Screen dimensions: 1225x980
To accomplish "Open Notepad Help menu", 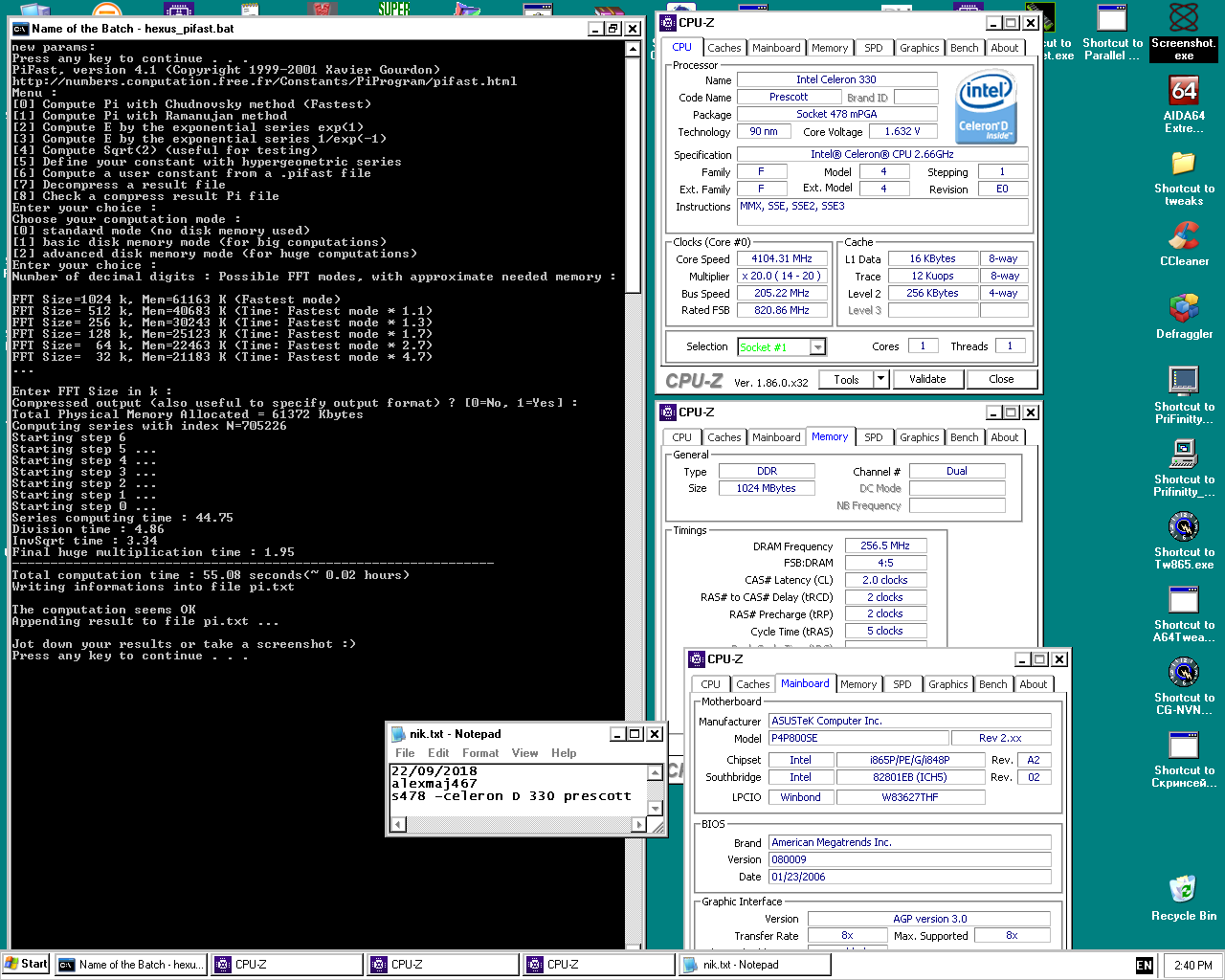I will (564, 753).
